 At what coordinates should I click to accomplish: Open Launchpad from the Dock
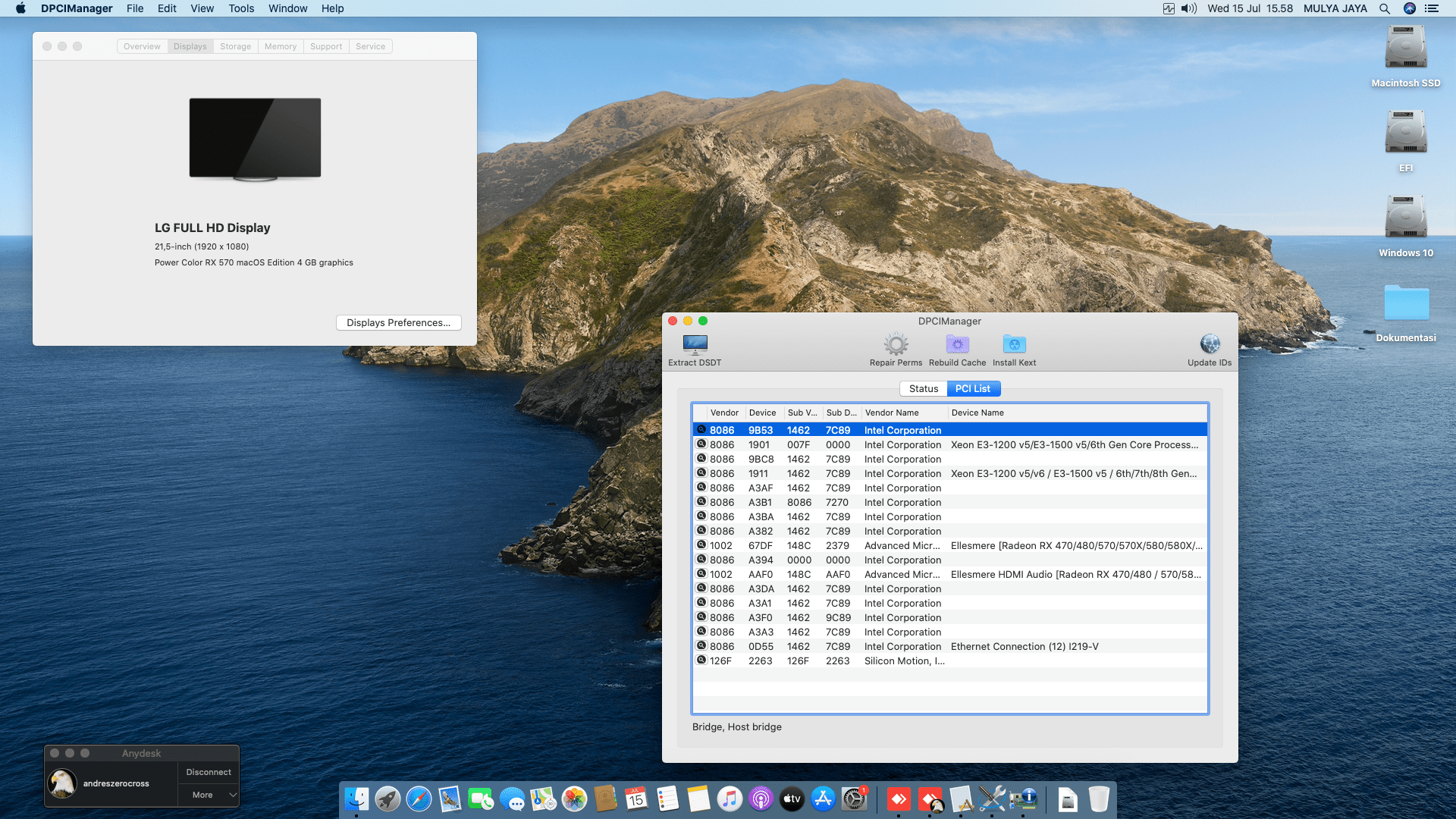point(388,799)
